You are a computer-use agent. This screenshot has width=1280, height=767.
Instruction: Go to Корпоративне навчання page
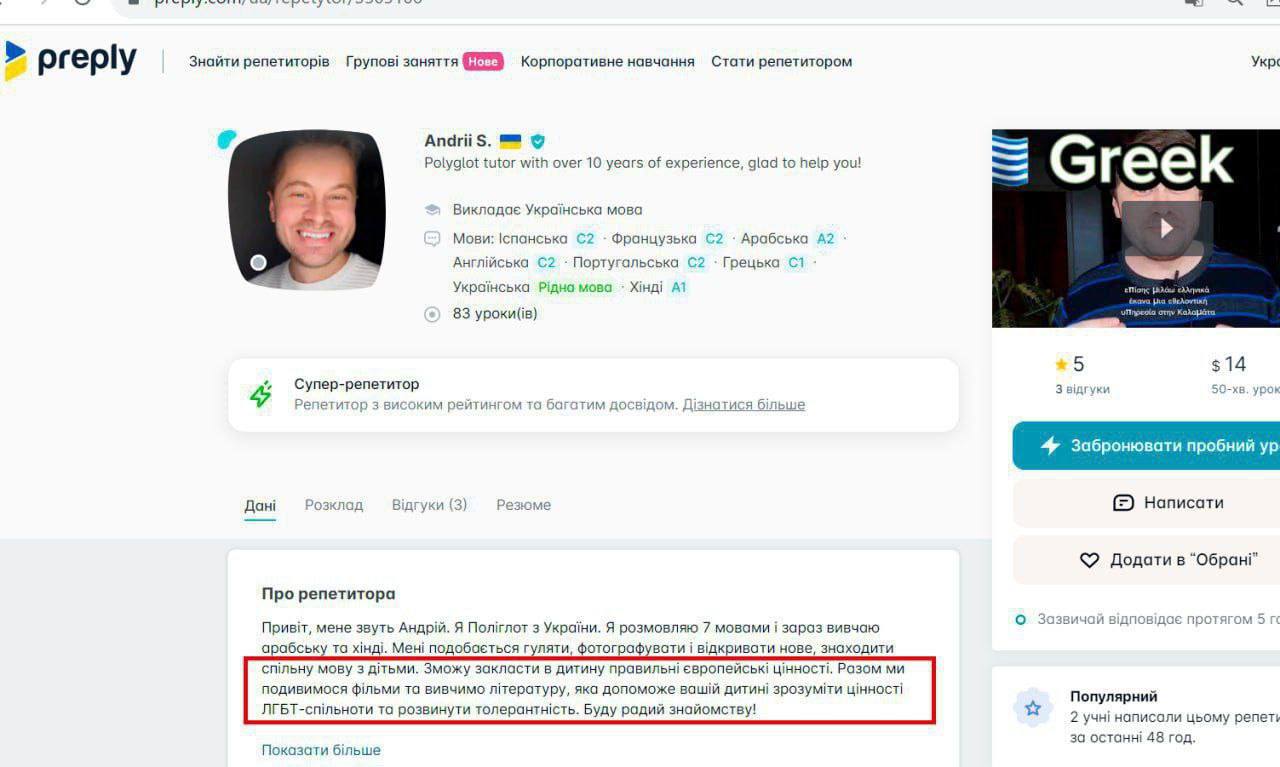(607, 61)
